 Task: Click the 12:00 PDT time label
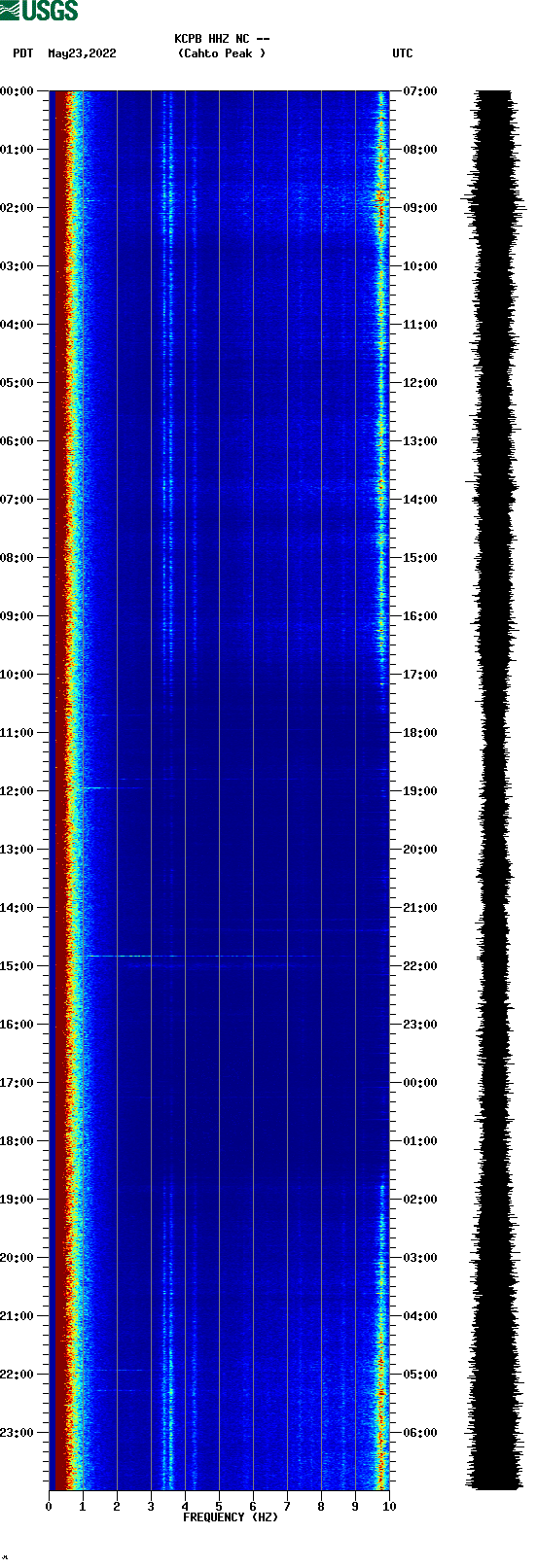pyautogui.click(x=18, y=791)
